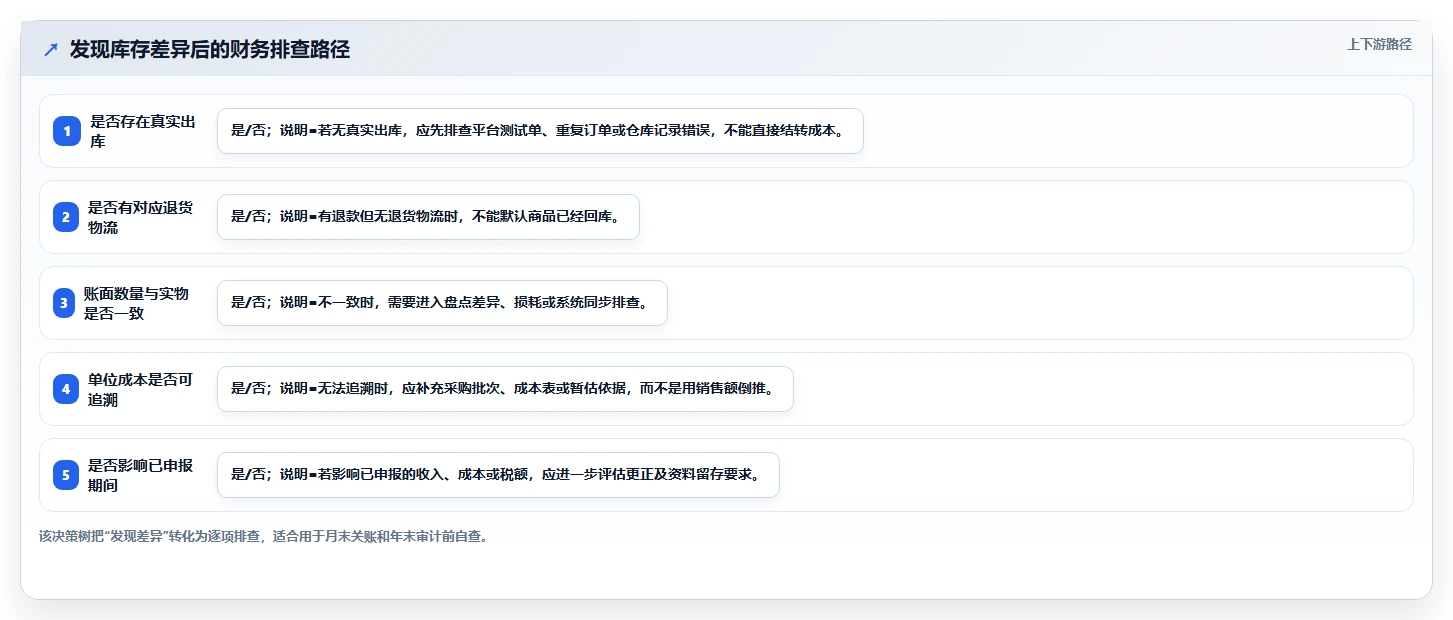Click the footnote about 月末关账和年末审计
Image resolution: width=1453 pixels, height=620 pixels.
click(264, 536)
